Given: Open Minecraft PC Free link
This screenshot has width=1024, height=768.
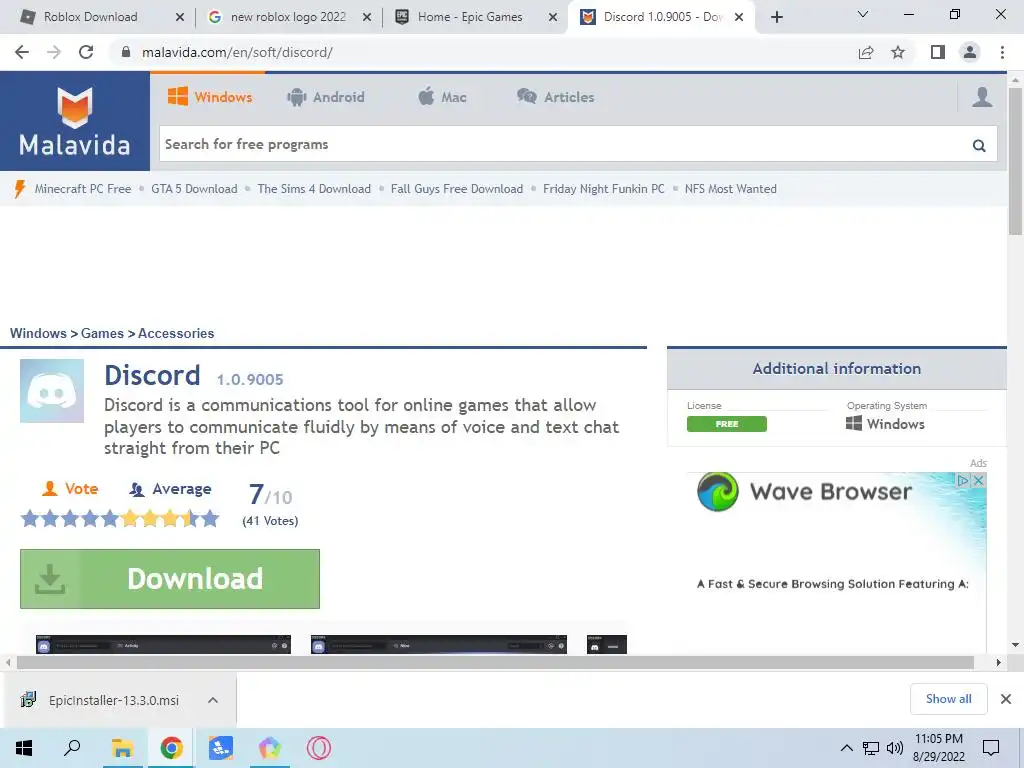Looking at the screenshot, I should coord(83,189).
